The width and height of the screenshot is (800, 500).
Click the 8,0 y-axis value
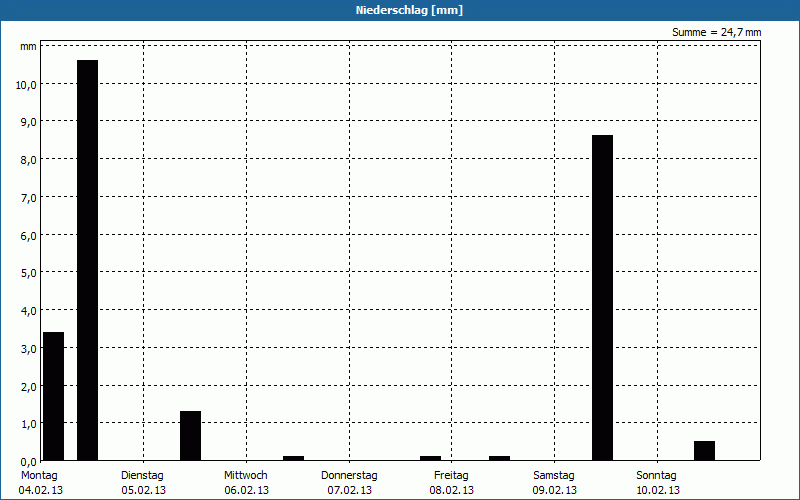[29, 160]
